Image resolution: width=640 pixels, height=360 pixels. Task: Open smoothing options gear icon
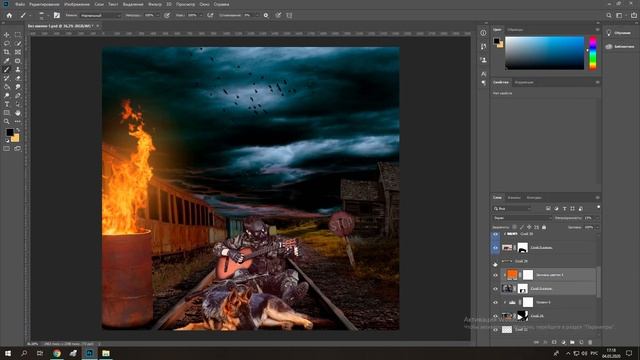click(x=266, y=15)
